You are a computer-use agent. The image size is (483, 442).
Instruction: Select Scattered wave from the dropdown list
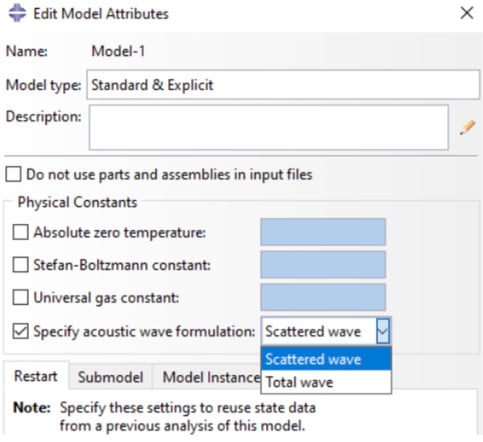pos(326,359)
